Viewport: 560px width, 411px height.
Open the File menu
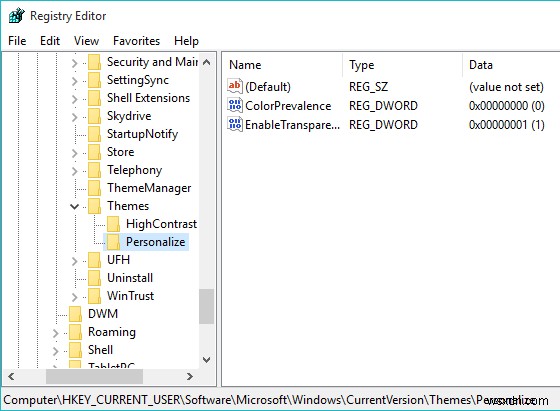(17, 41)
